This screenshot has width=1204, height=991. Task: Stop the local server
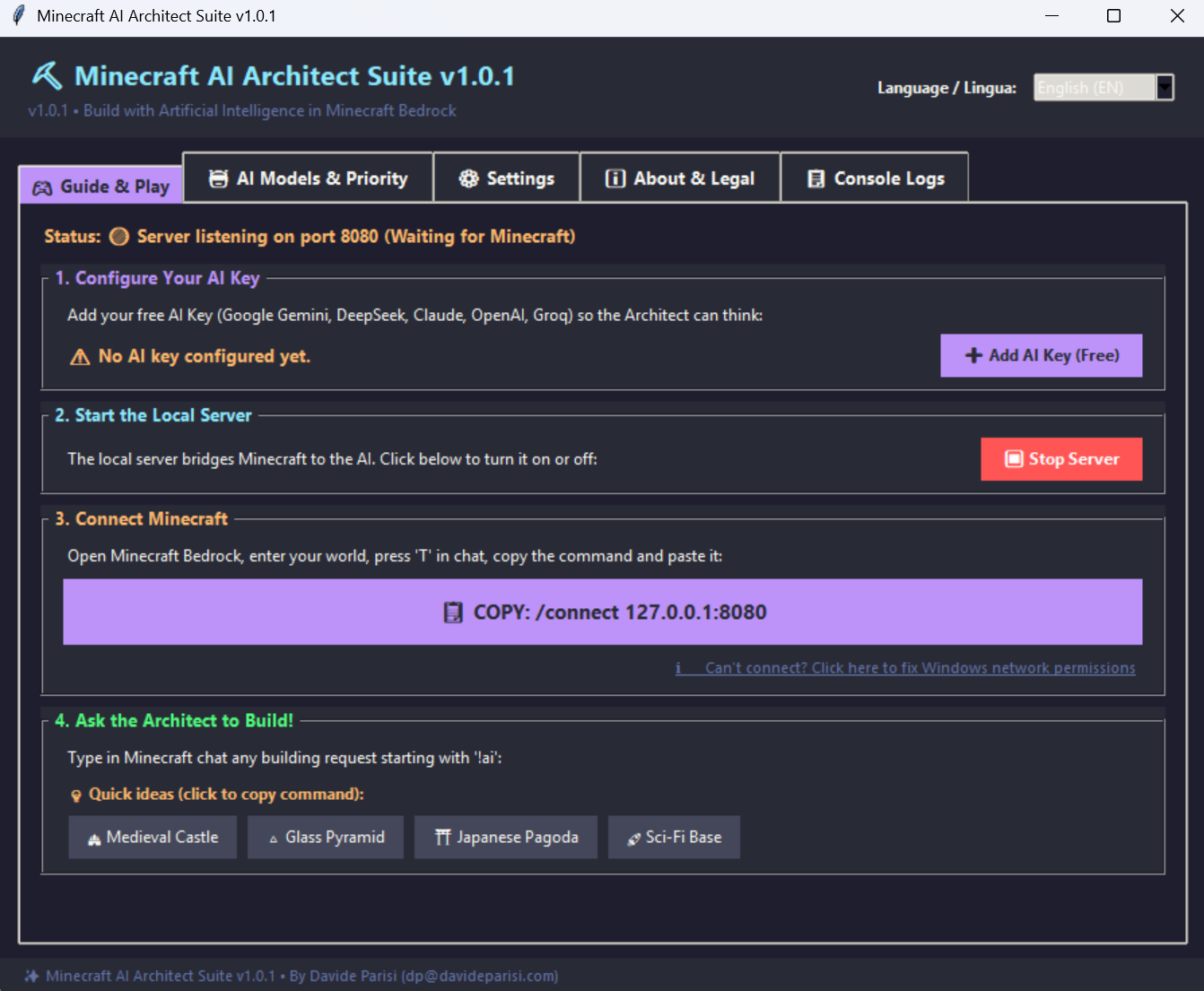(1062, 459)
